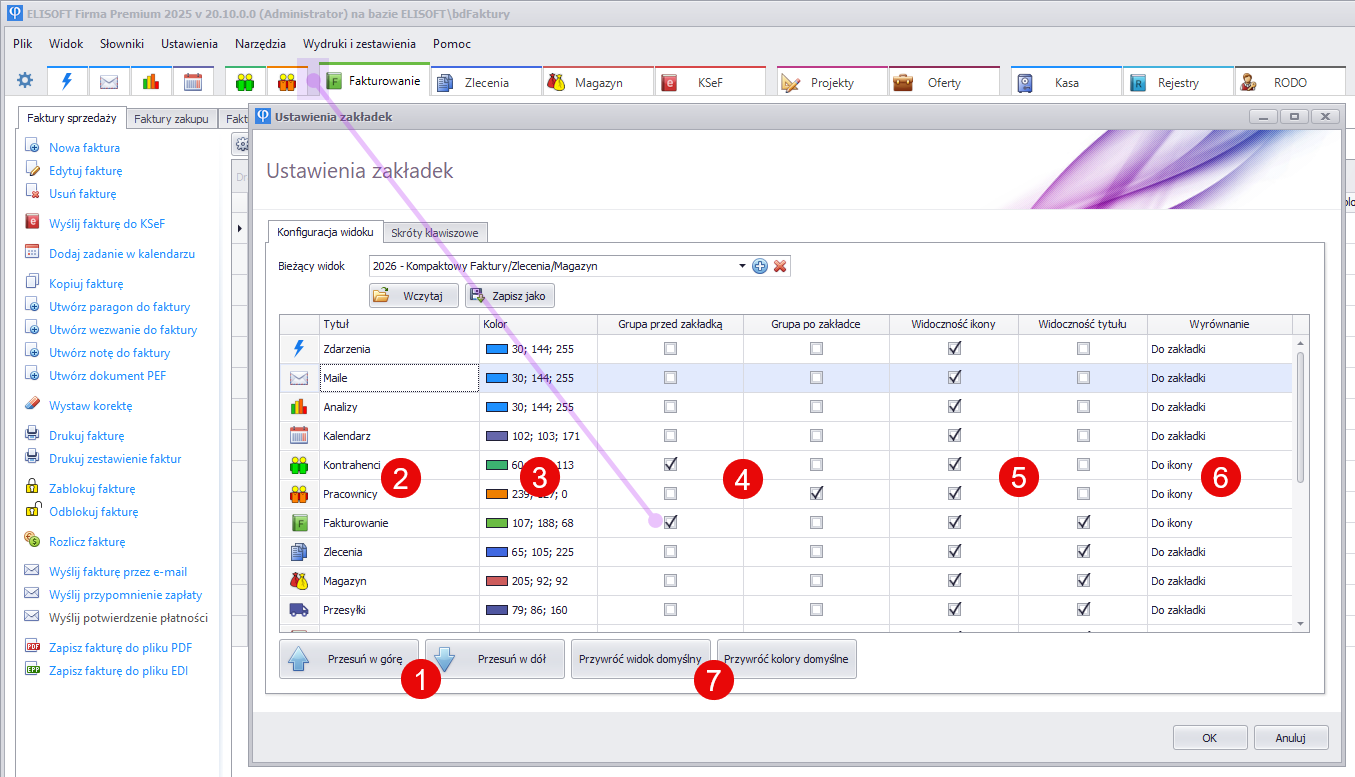Click the green Kontrahenci people toolbar icon

pos(245,82)
